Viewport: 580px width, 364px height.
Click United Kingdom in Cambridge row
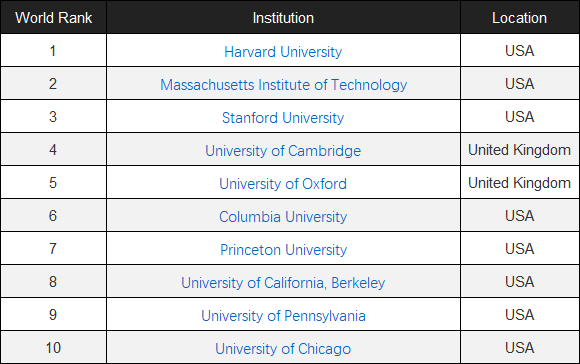(520, 150)
